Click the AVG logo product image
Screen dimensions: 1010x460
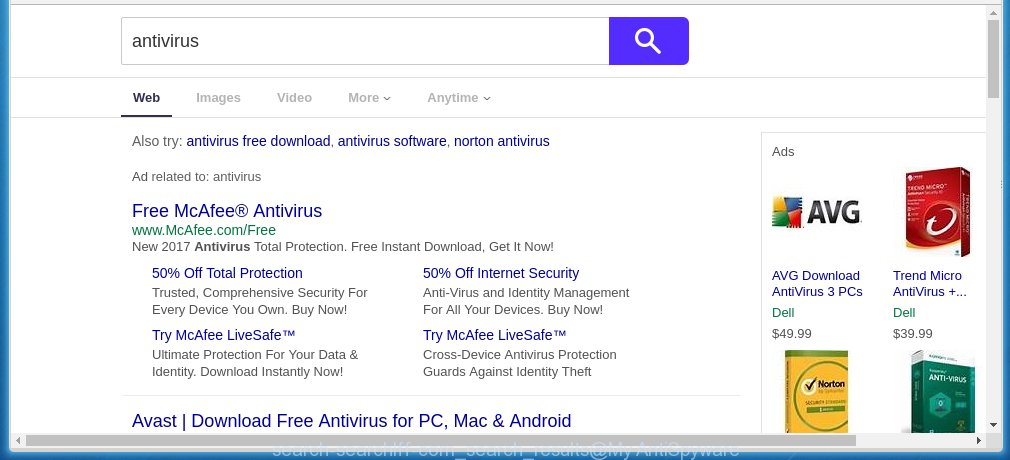pos(816,211)
